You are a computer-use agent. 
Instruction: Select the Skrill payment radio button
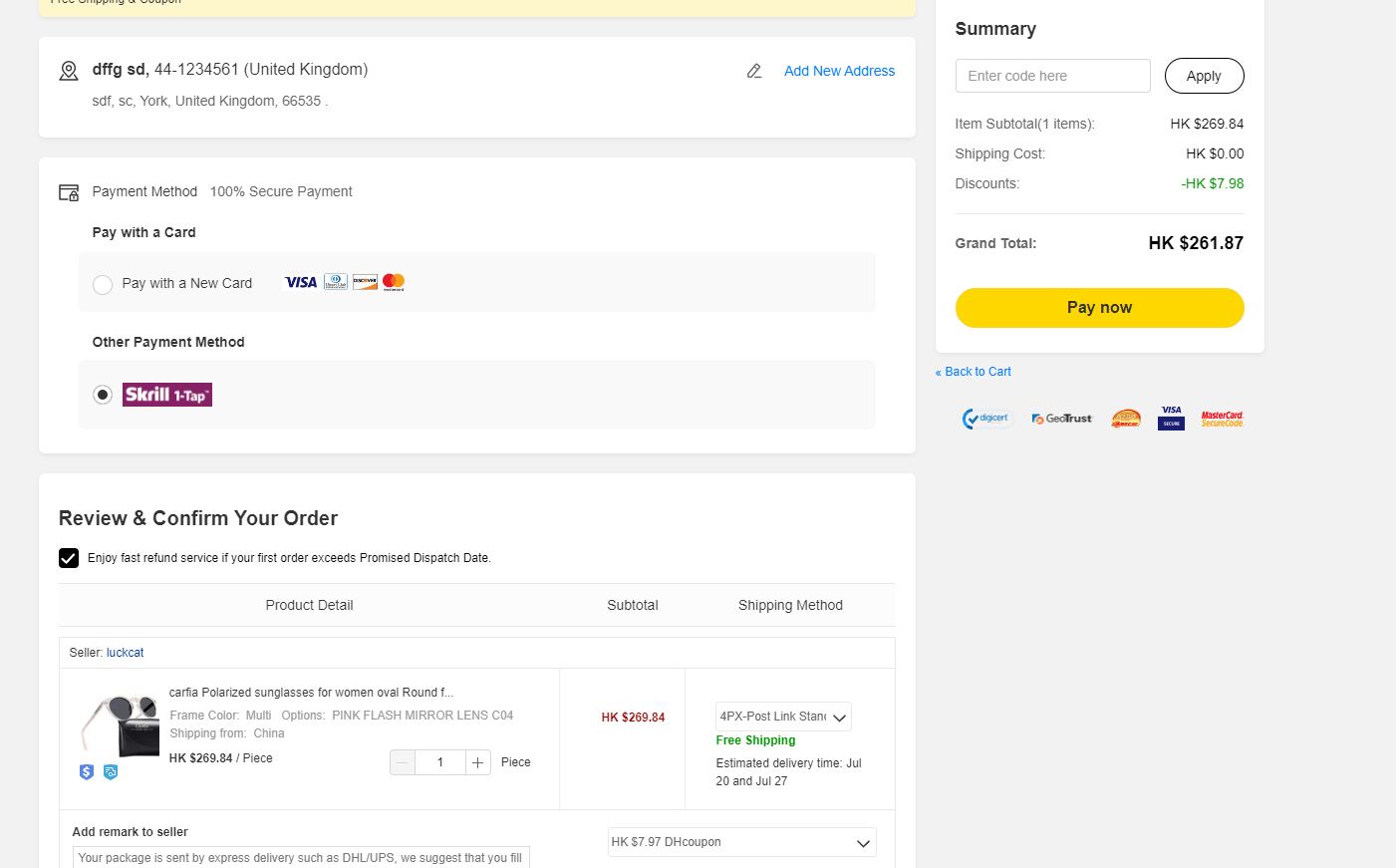(103, 395)
